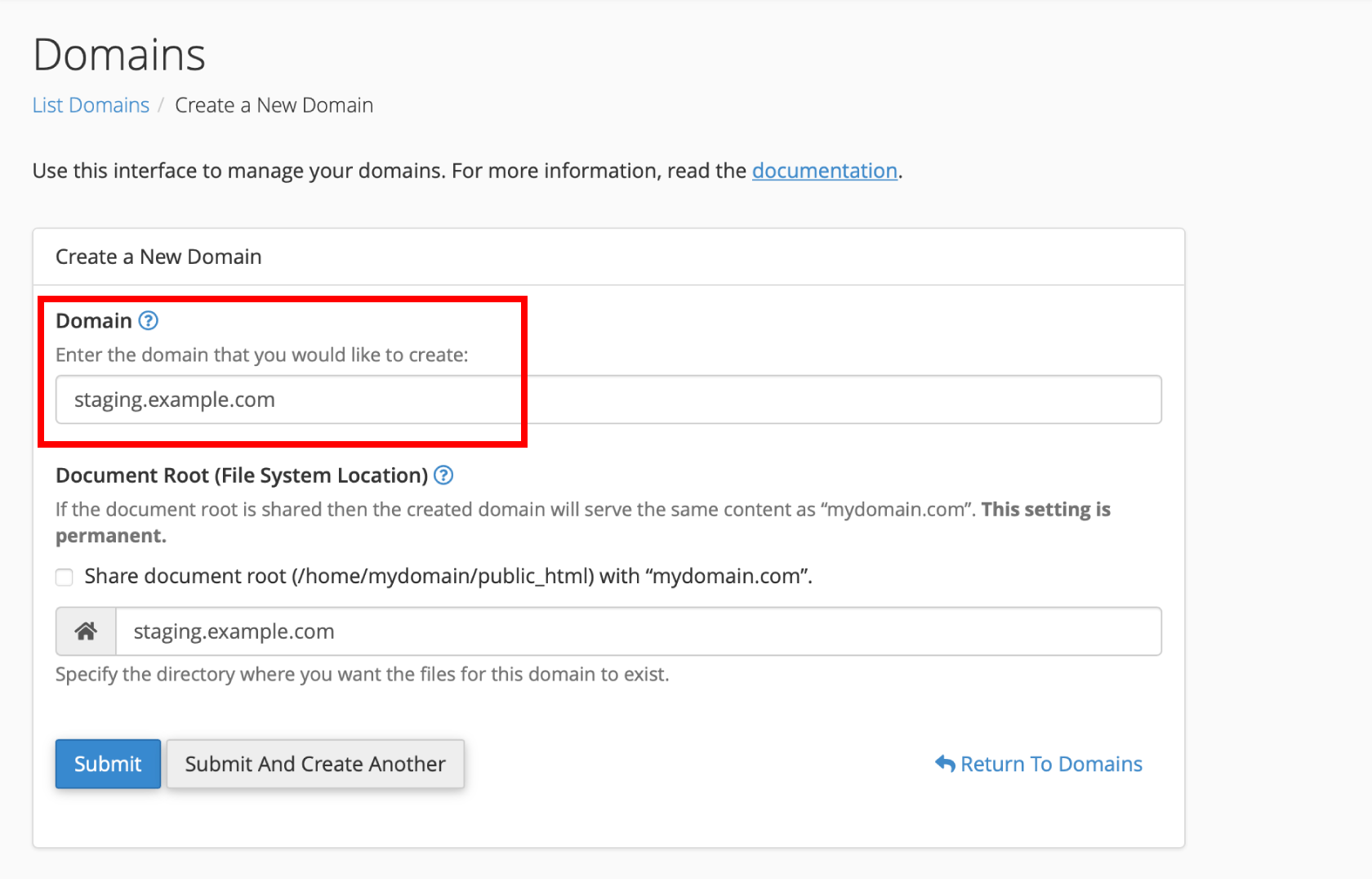1372x879 pixels.
Task: Click the 'Create a New Domain' breadcrumb text
Action: 274,105
